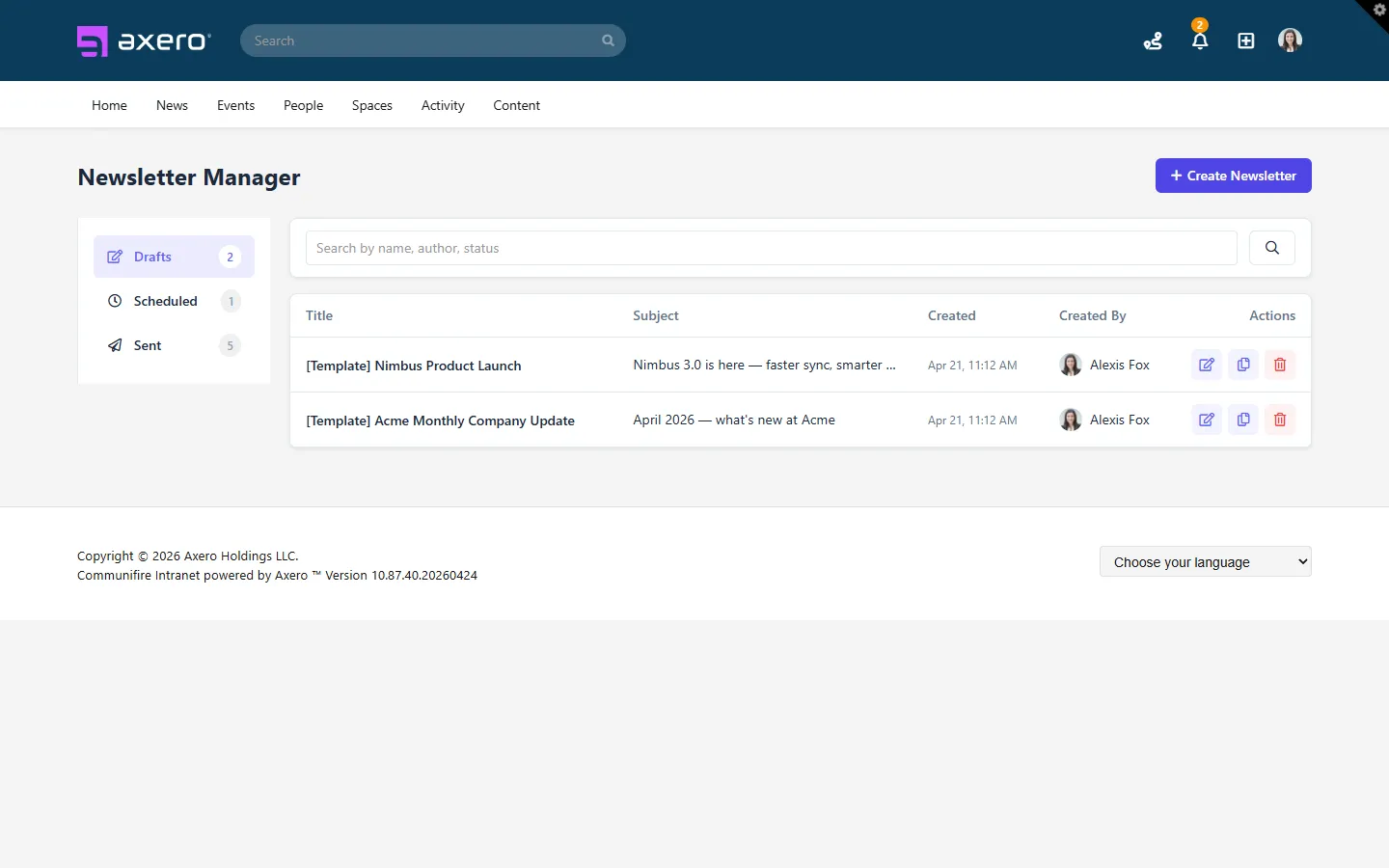Click the gear icon in top-right corner
Viewport: 1389px width, 868px height.
point(1379,10)
